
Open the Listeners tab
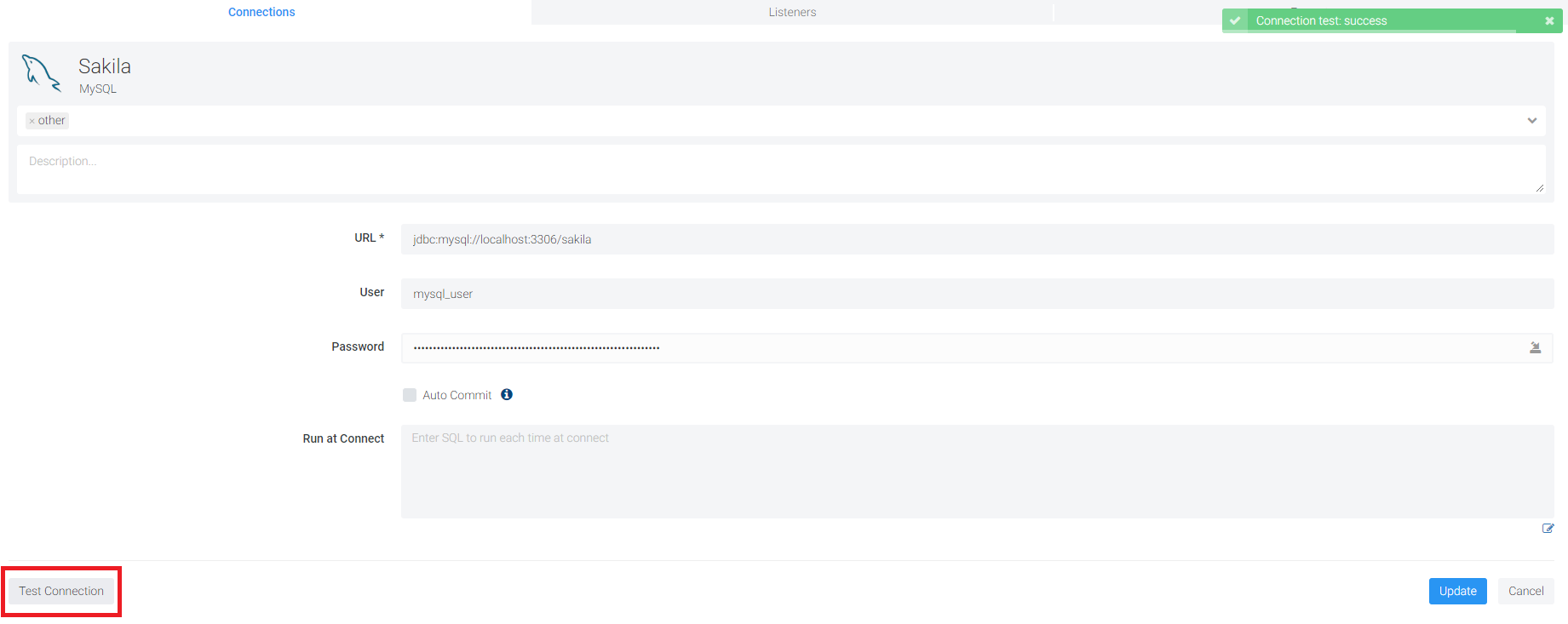[792, 12]
